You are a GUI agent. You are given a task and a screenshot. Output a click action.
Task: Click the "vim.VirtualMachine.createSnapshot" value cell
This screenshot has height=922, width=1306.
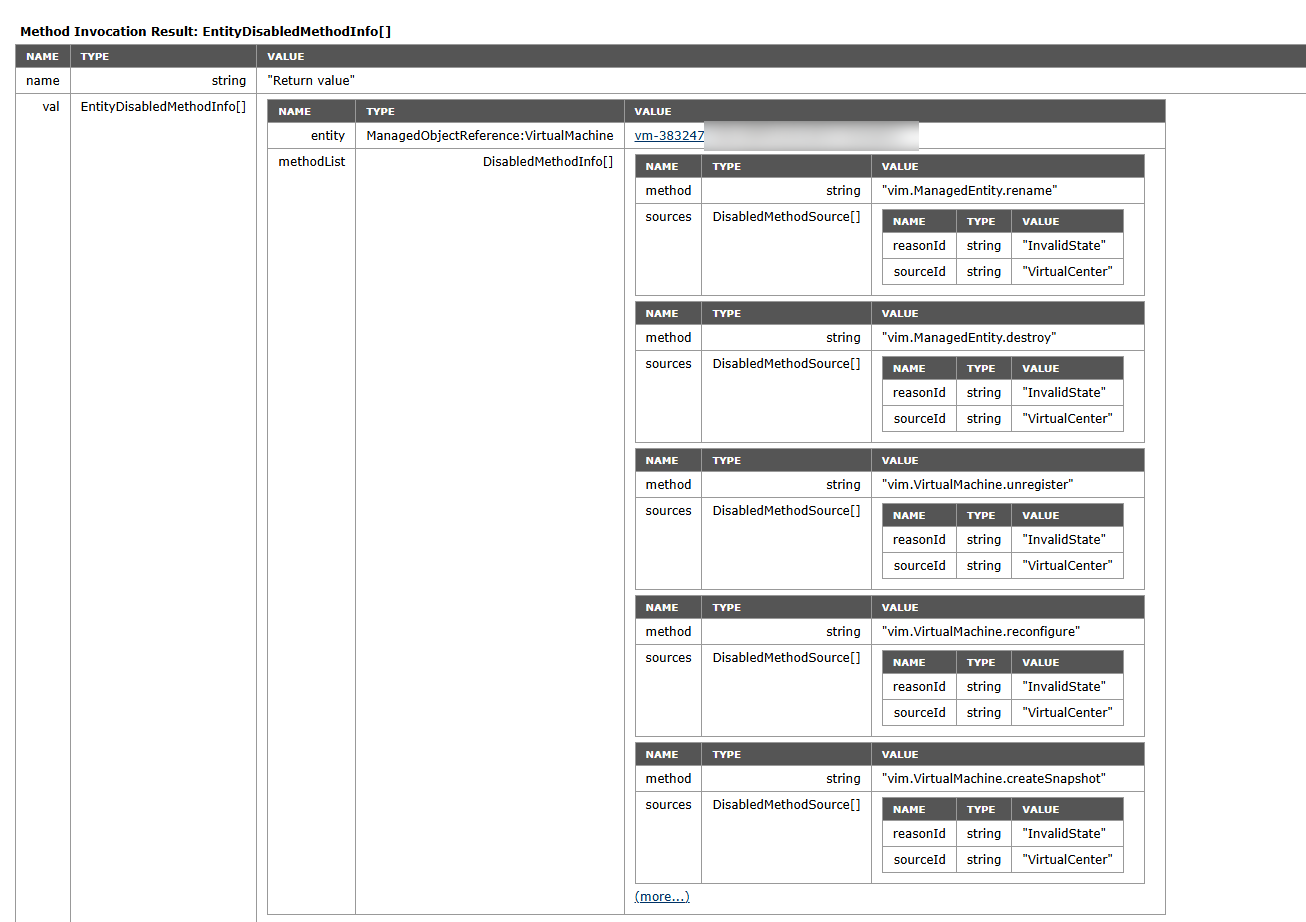[993, 779]
